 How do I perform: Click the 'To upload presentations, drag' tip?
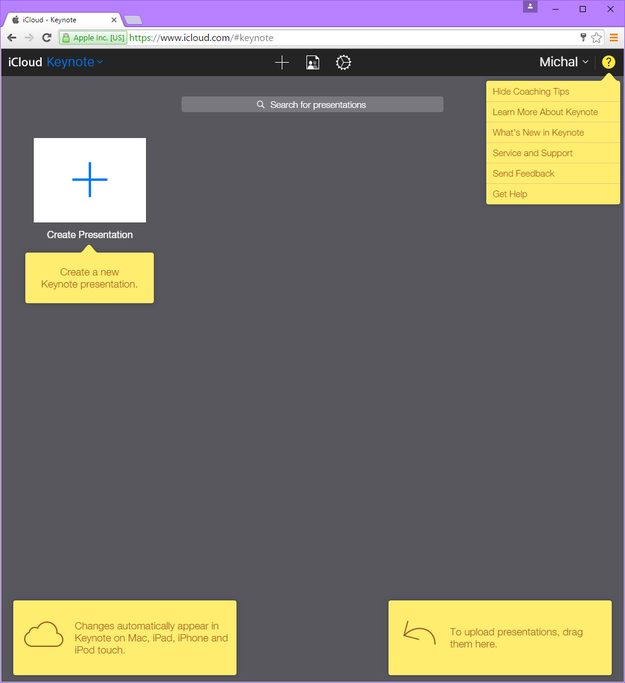[x=500, y=638]
